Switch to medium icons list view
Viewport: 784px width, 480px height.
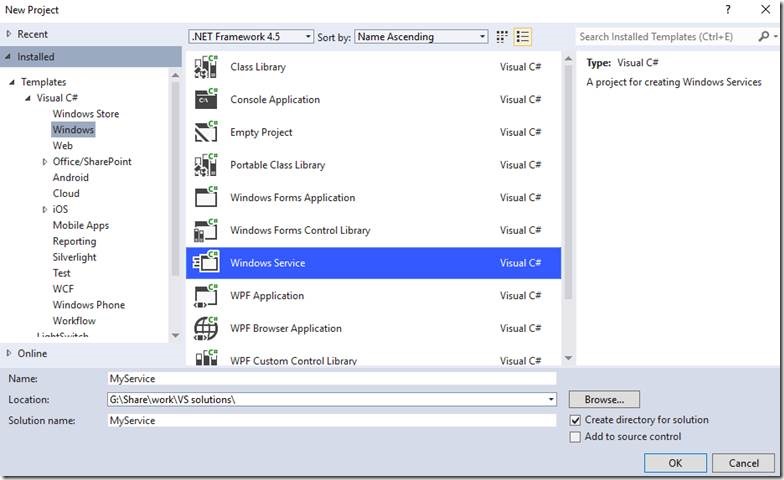[522, 36]
